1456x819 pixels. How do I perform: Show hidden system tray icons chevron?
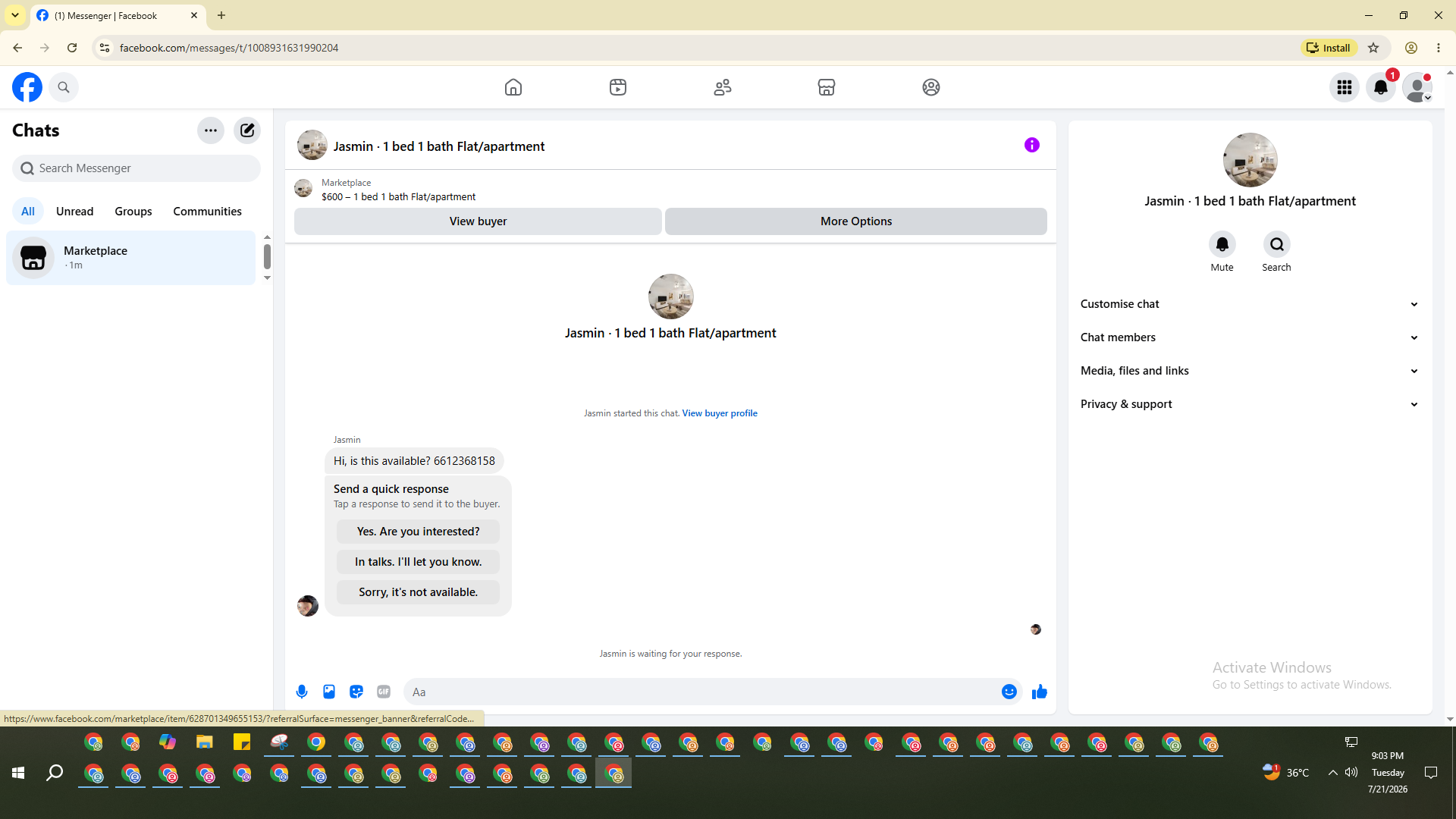[1332, 773]
